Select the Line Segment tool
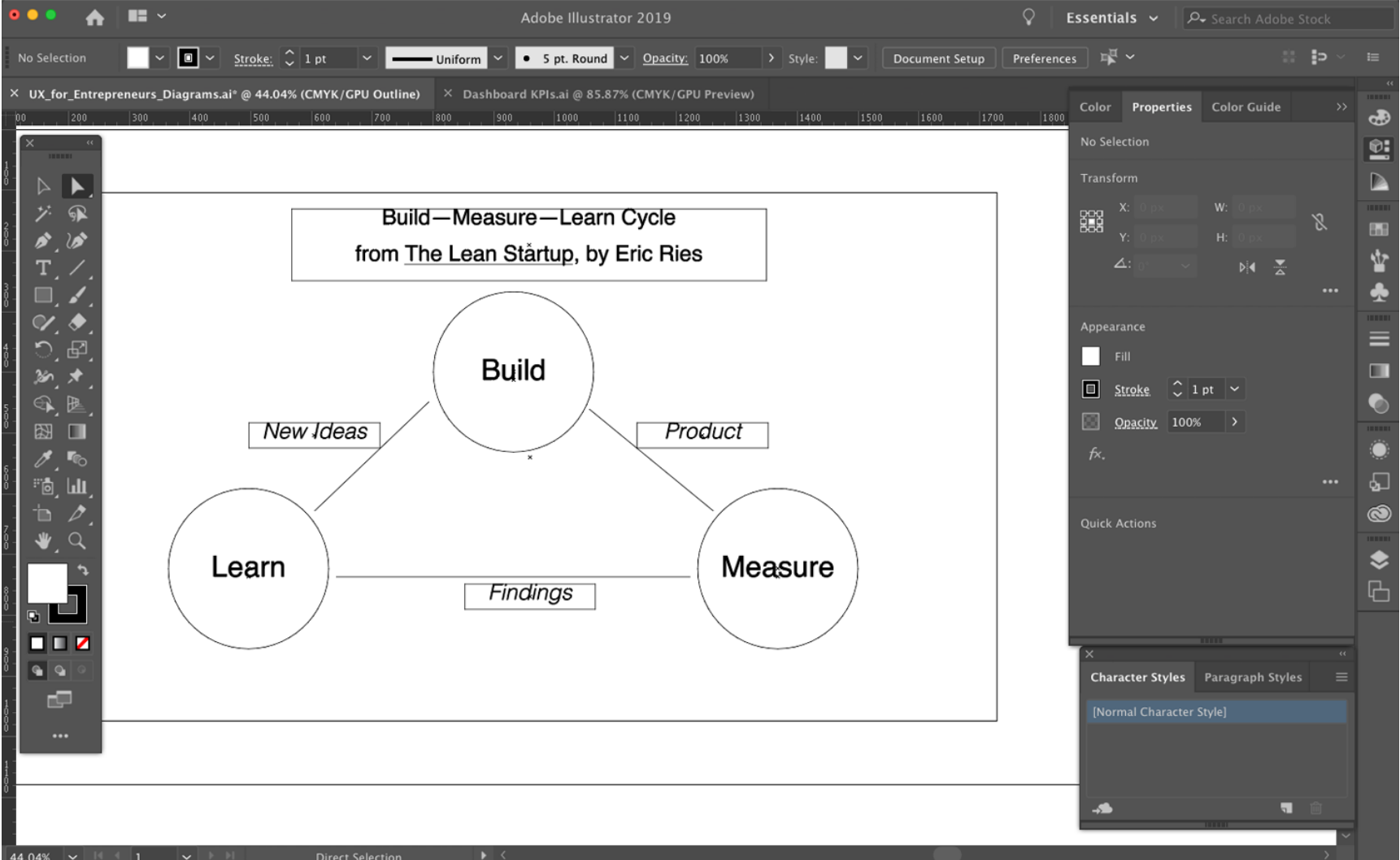Screen dimensions: 1400x860 pyautogui.click(x=77, y=268)
